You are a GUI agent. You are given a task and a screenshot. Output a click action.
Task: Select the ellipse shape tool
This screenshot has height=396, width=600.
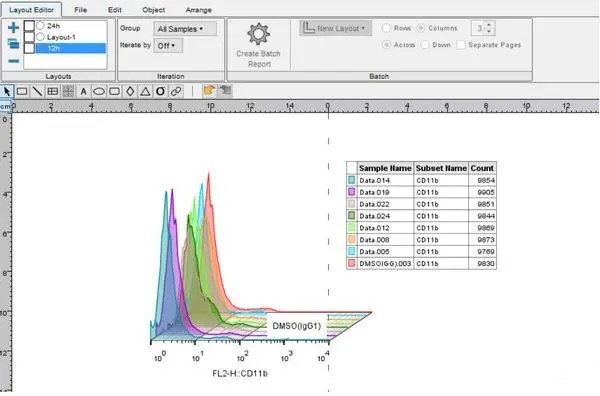click(x=99, y=91)
